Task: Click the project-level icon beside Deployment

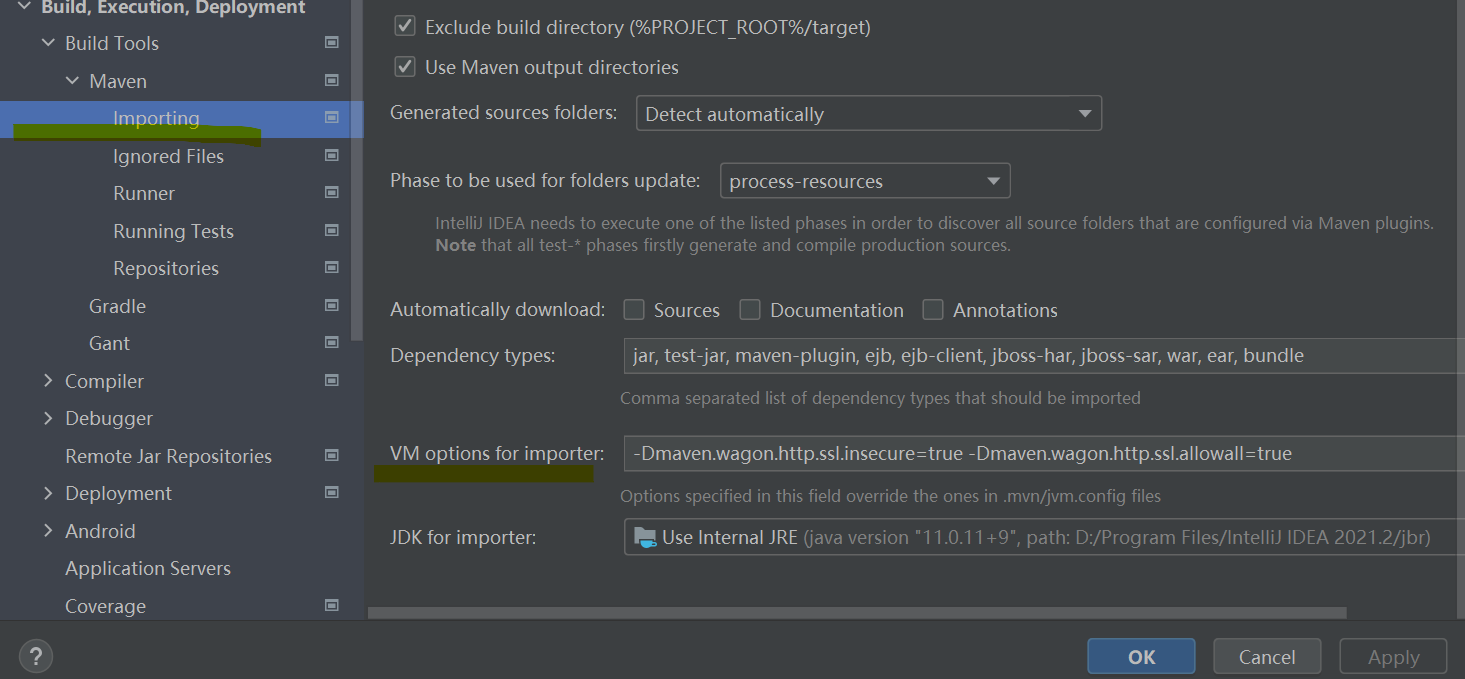Action: [x=332, y=493]
